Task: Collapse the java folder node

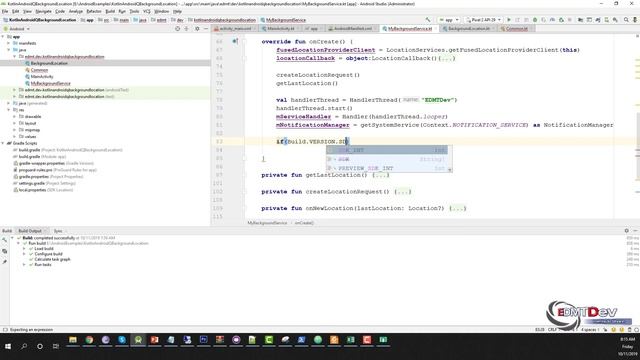Action: [9, 50]
